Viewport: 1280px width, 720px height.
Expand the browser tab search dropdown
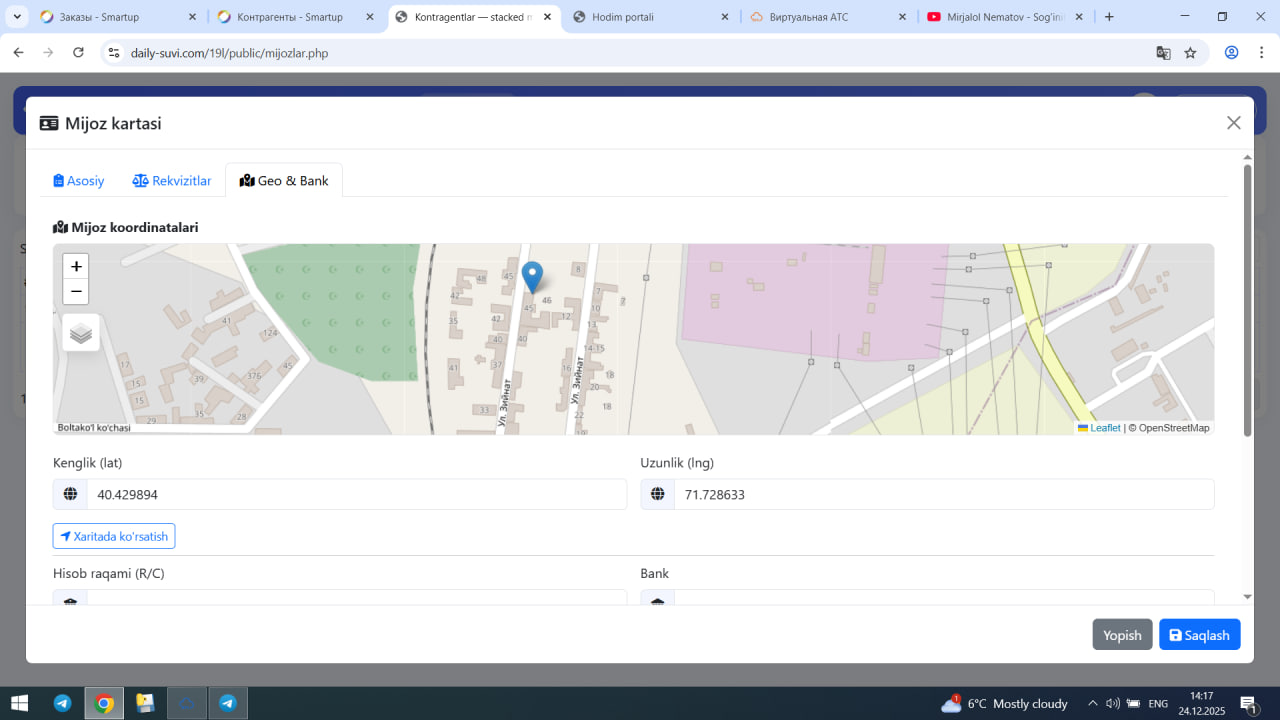[17, 17]
